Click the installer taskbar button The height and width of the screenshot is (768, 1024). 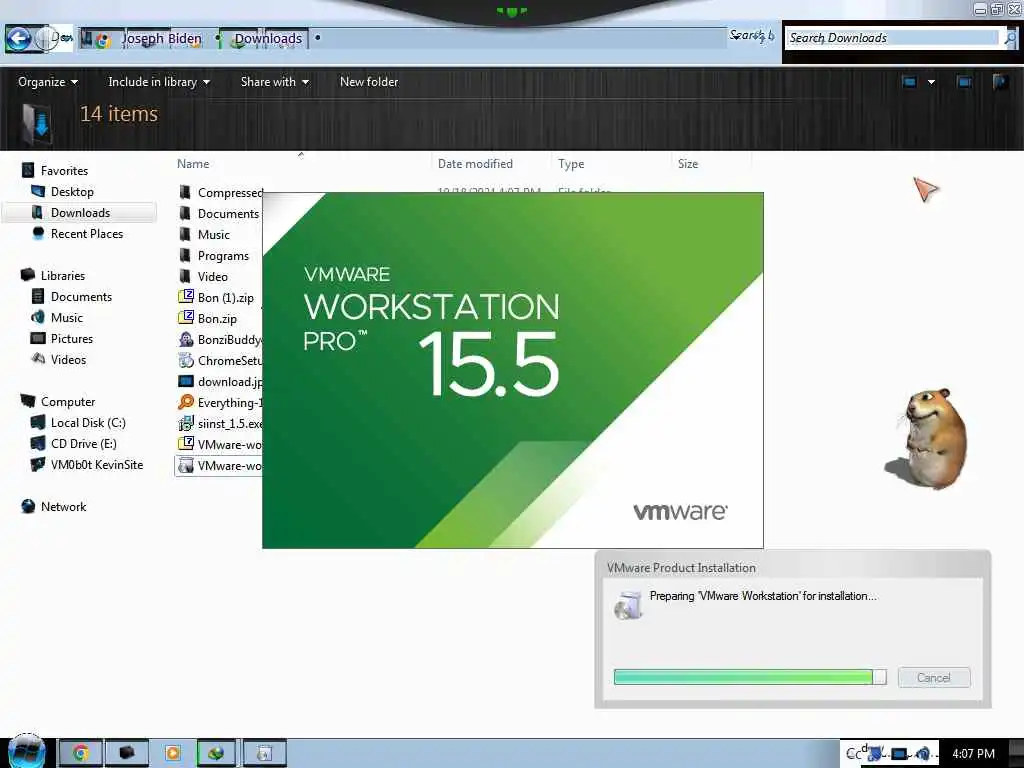264,753
